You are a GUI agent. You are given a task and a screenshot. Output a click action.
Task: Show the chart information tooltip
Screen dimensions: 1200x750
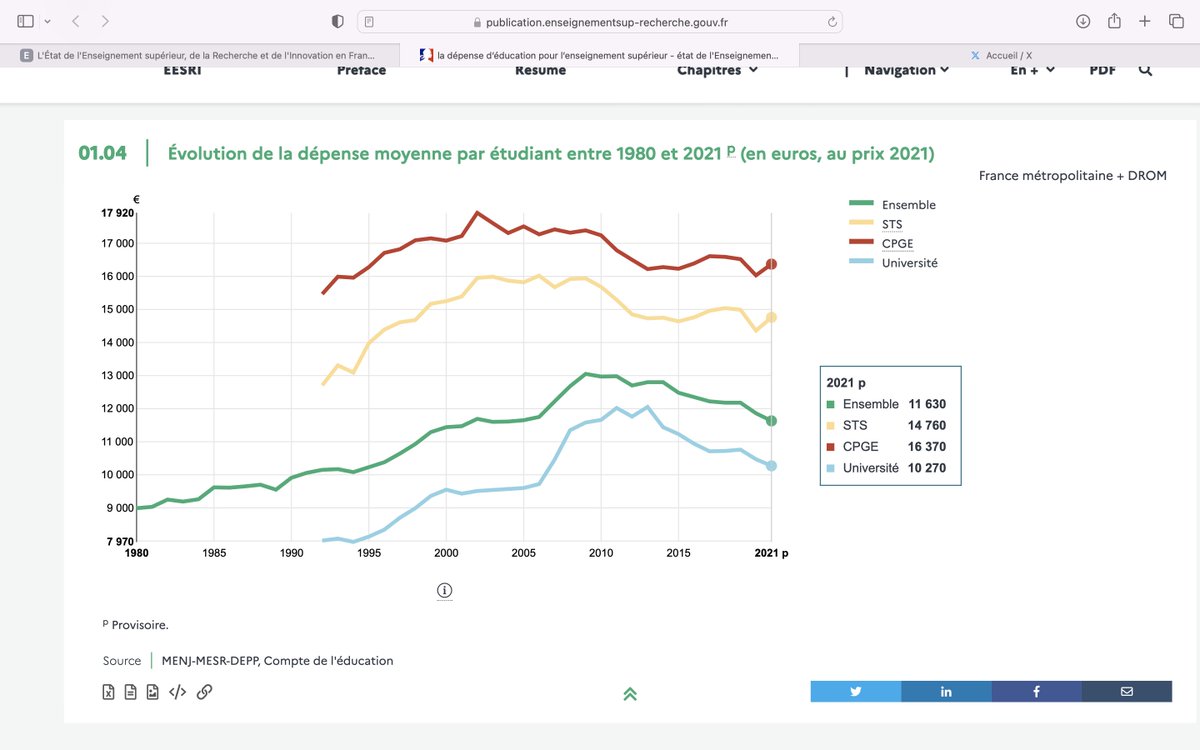(x=444, y=590)
